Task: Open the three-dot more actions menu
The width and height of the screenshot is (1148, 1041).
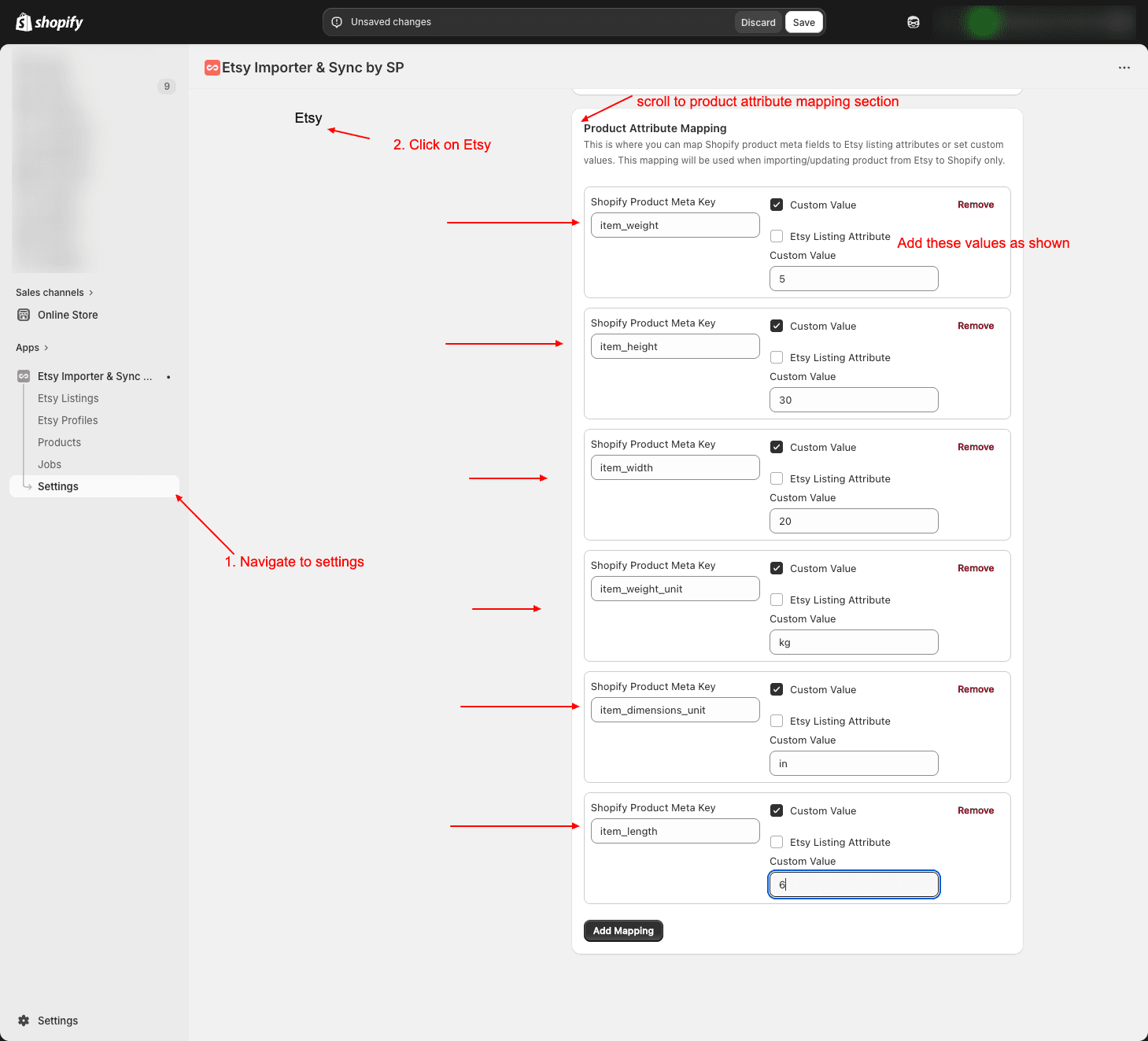Action: (1124, 68)
